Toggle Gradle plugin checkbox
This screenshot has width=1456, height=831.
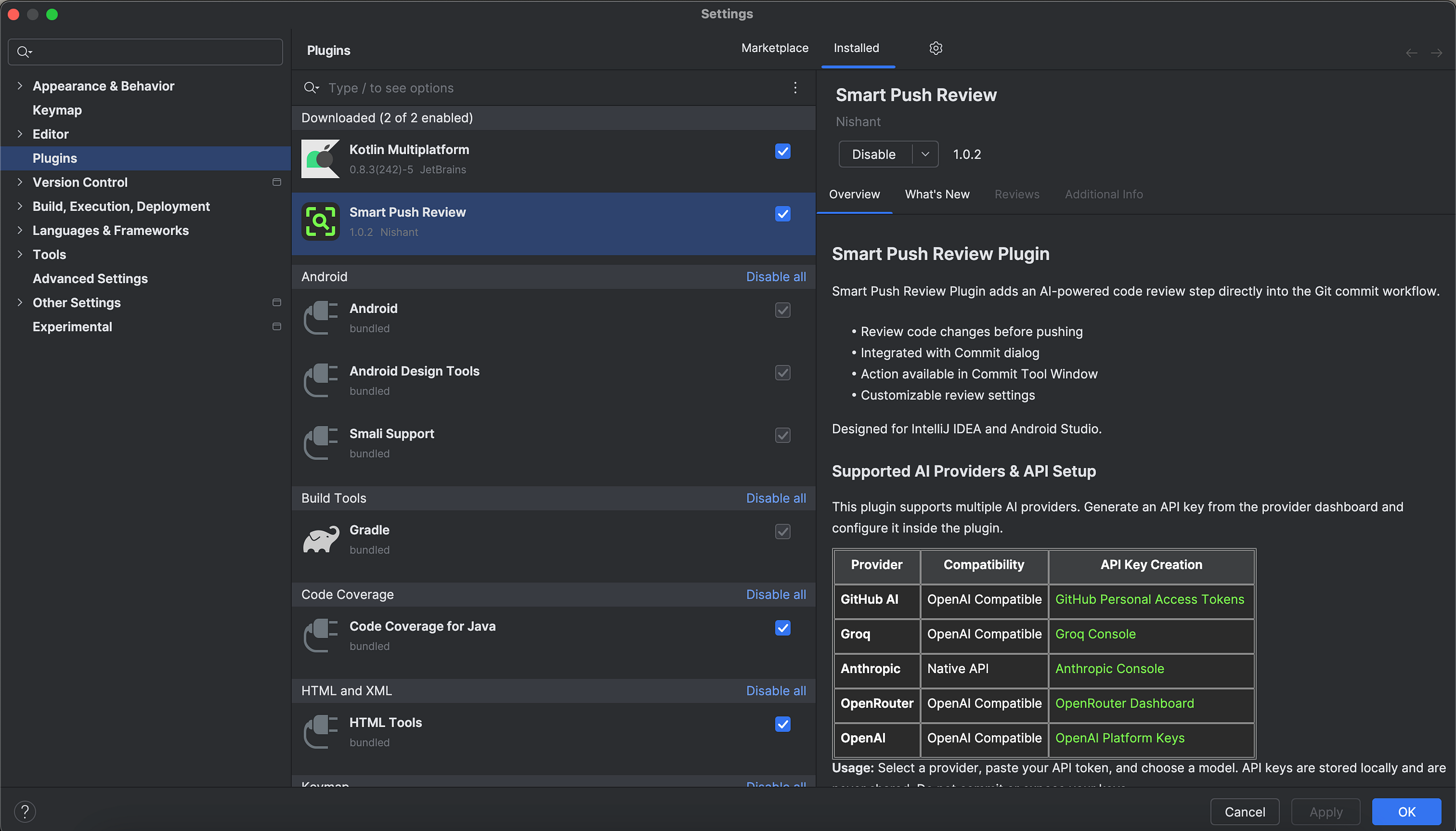point(782,531)
